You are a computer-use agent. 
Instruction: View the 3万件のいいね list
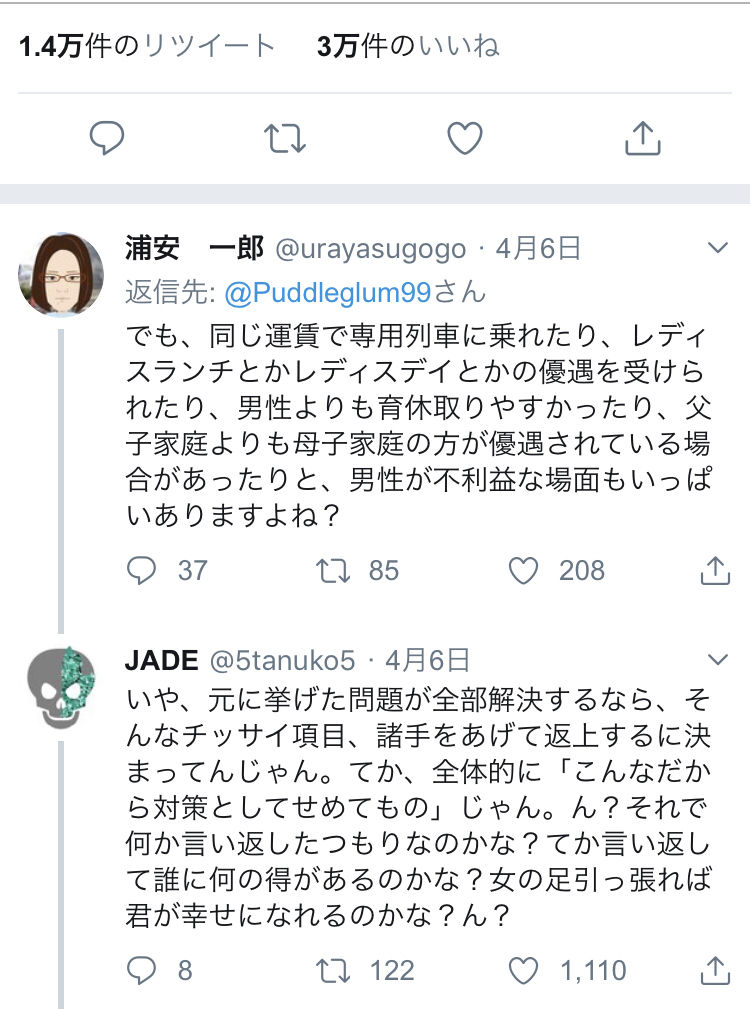(408, 46)
